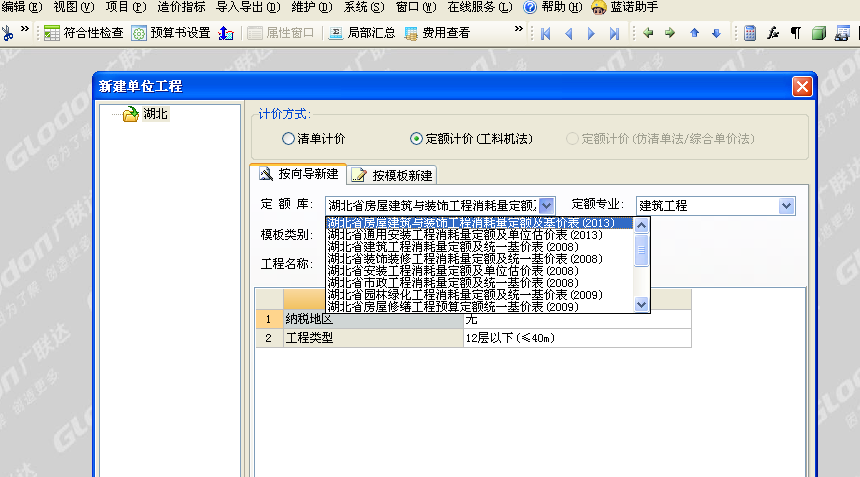
Task: Choose 湖北省房屋建筑与装饰工程消耗量定额及基价表 (2013)
Action: coord(479,223)
